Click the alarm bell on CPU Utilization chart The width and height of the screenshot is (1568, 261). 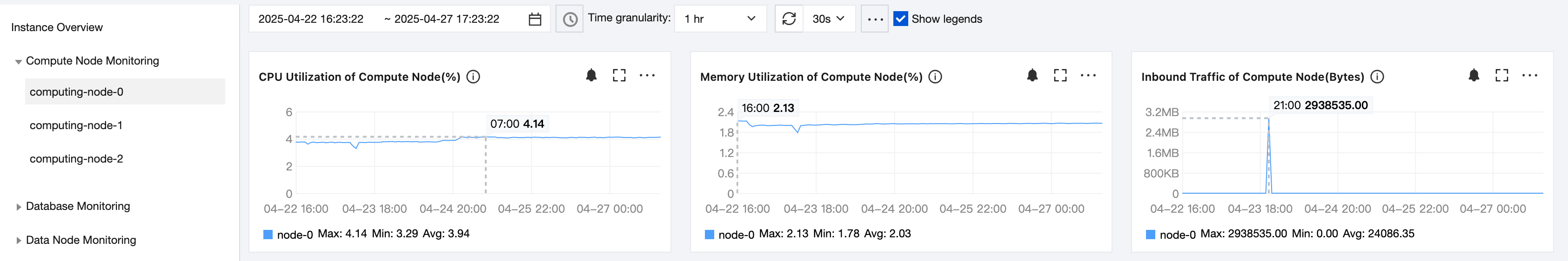coord(591,75)
